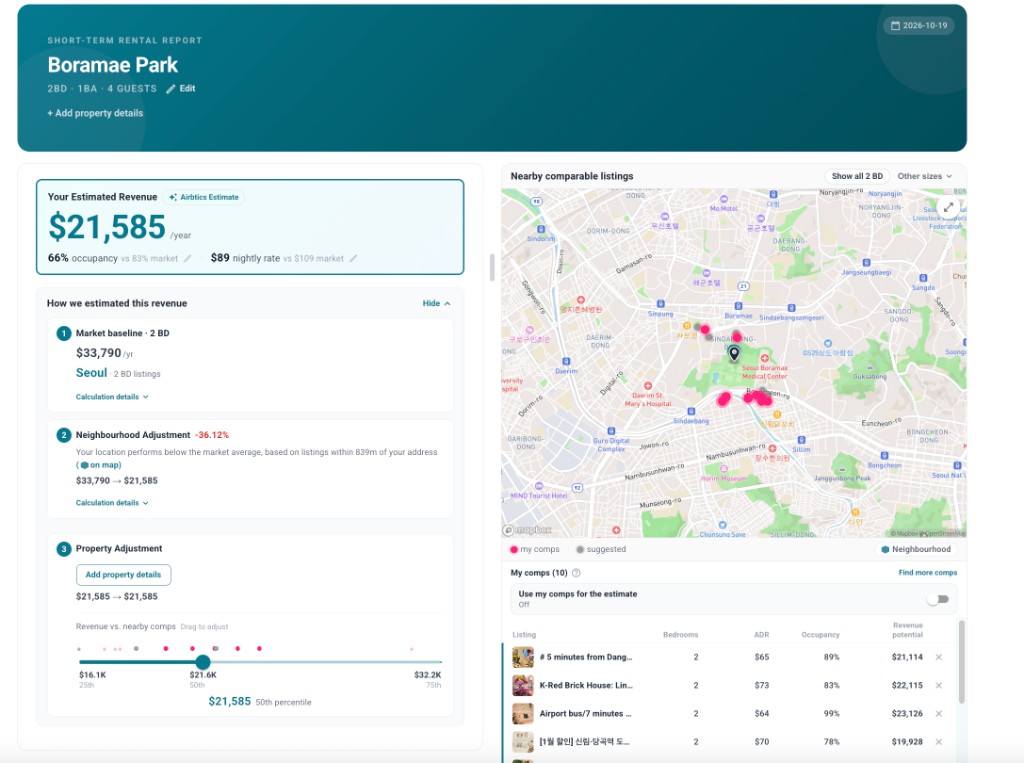Click Add property details button in step 3

coord(123,575)
